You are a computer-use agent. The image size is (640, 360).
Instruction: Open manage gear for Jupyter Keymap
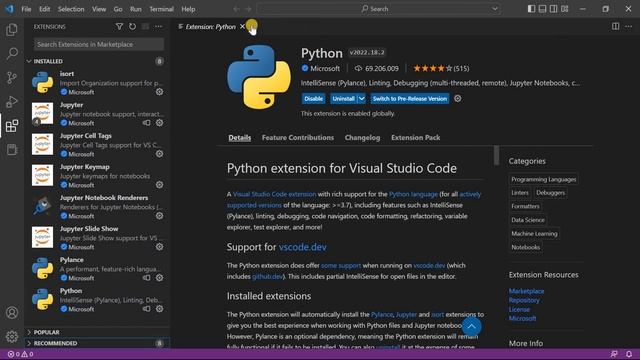pos(160,185)
